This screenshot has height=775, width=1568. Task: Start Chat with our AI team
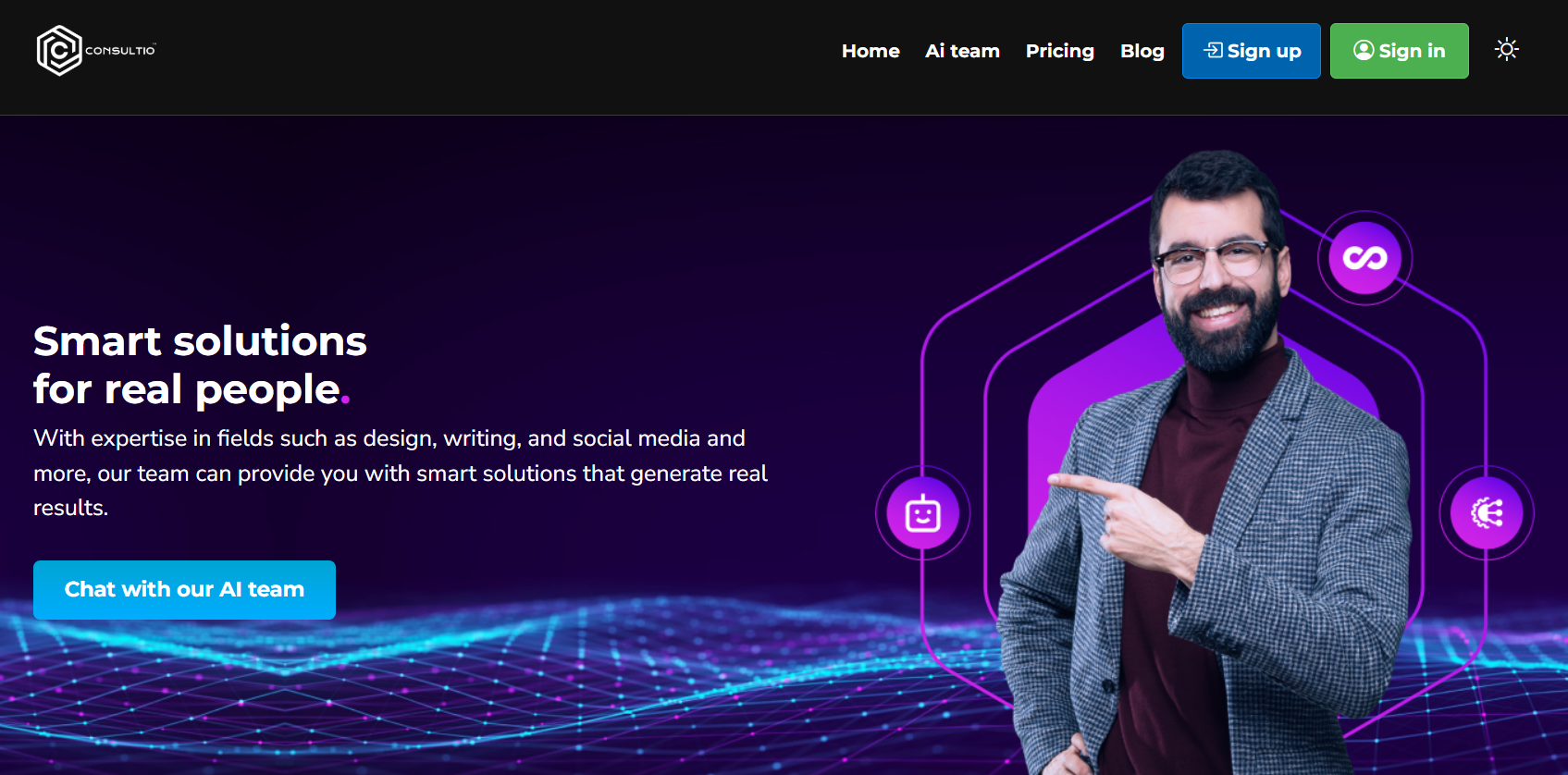click(184, 590)
